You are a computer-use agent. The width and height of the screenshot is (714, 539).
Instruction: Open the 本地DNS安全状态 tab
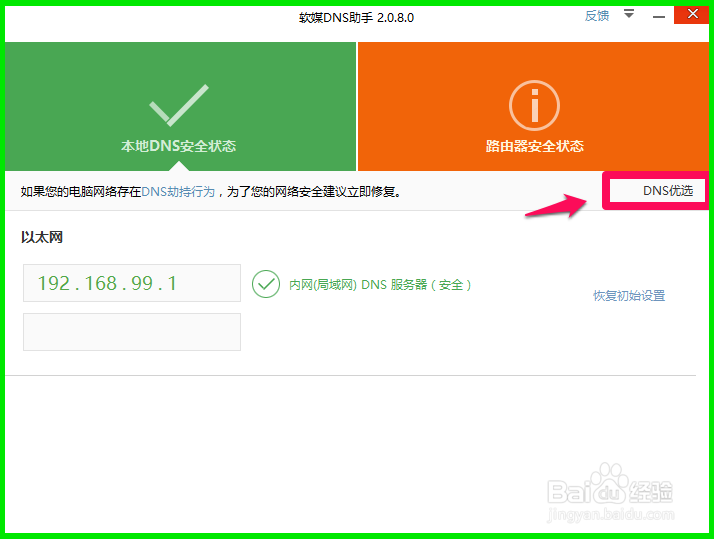pos(180,107)
